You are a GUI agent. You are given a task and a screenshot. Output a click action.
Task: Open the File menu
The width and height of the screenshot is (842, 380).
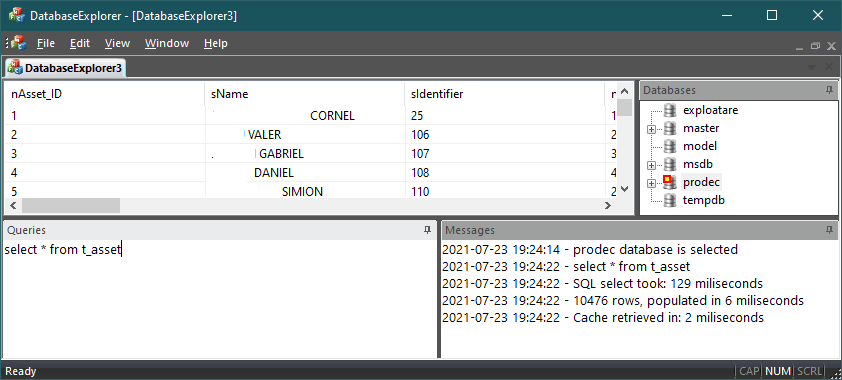(46, 43)
